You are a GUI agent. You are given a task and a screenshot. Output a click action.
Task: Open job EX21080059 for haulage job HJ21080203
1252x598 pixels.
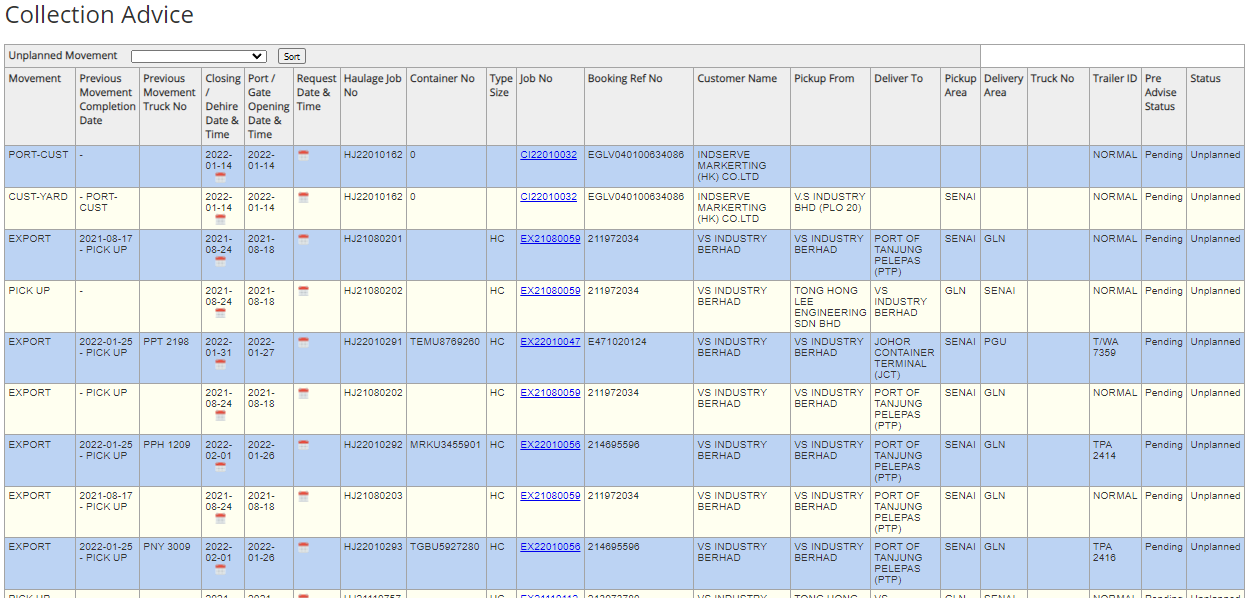550,496
